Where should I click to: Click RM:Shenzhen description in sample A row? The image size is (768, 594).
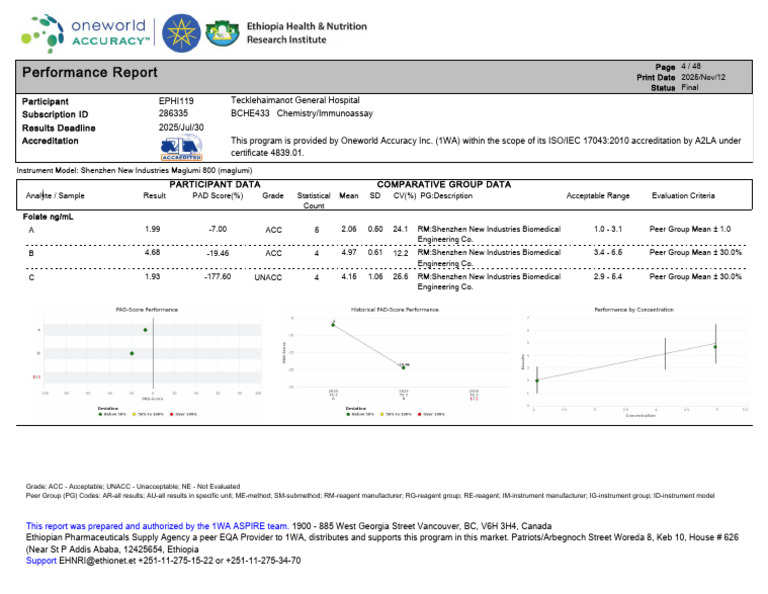pos(489,234)
